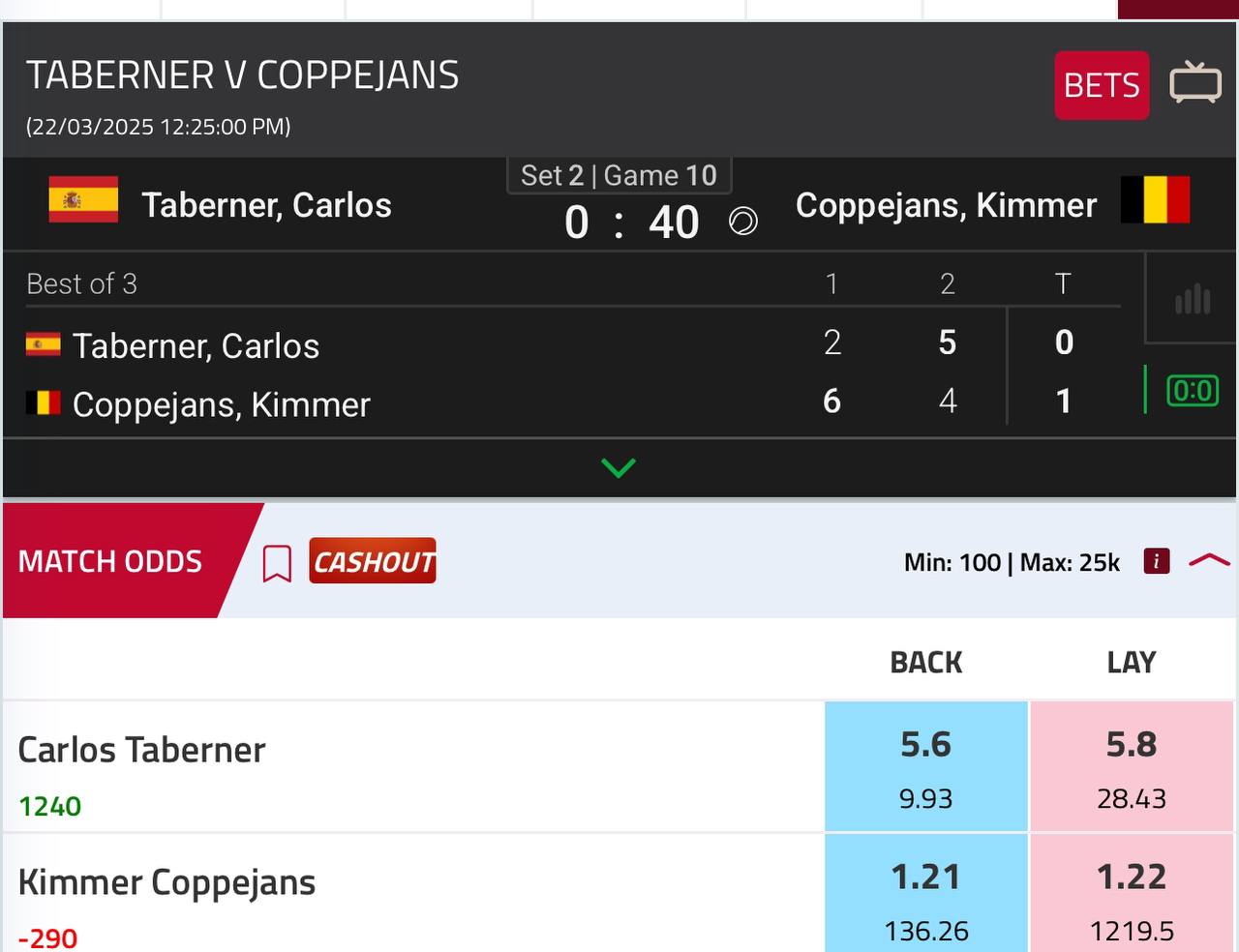Click the Spain flag beside Taberner, Carlos
Viewport: 1239px width, 952px height.
pyautogui.click(x=84, y=200)
